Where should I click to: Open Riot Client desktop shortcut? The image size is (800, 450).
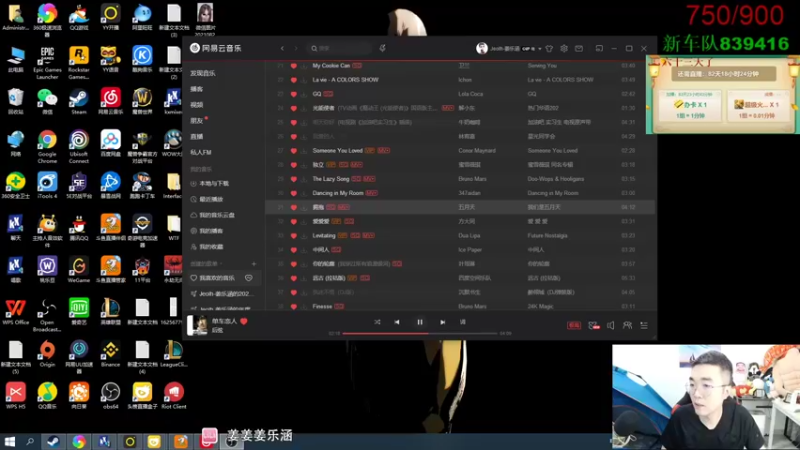[x=173, y=396]
